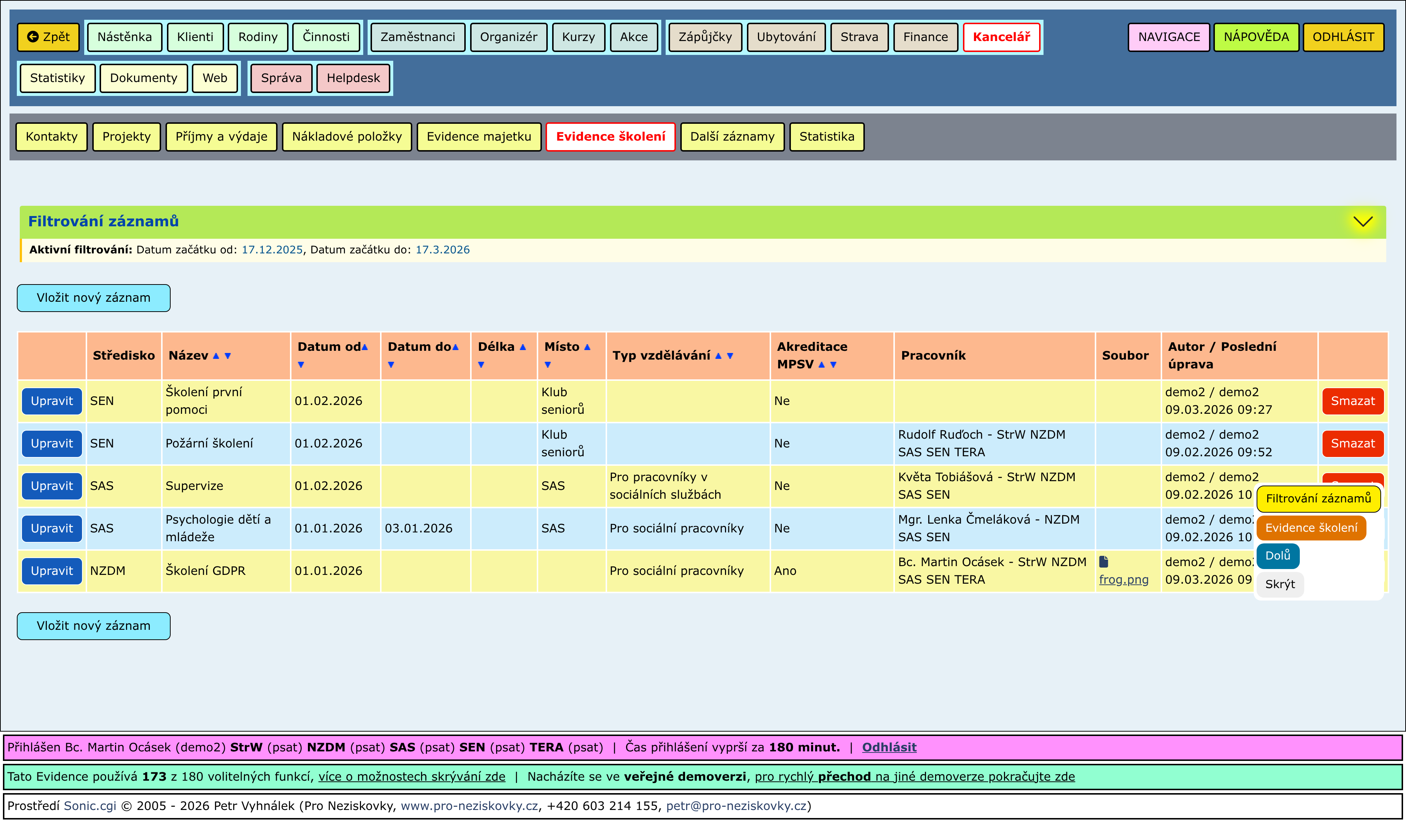Click the file icon above frog.png
This screenshot has height=840, width=1406.
[x=1104, y=561]
